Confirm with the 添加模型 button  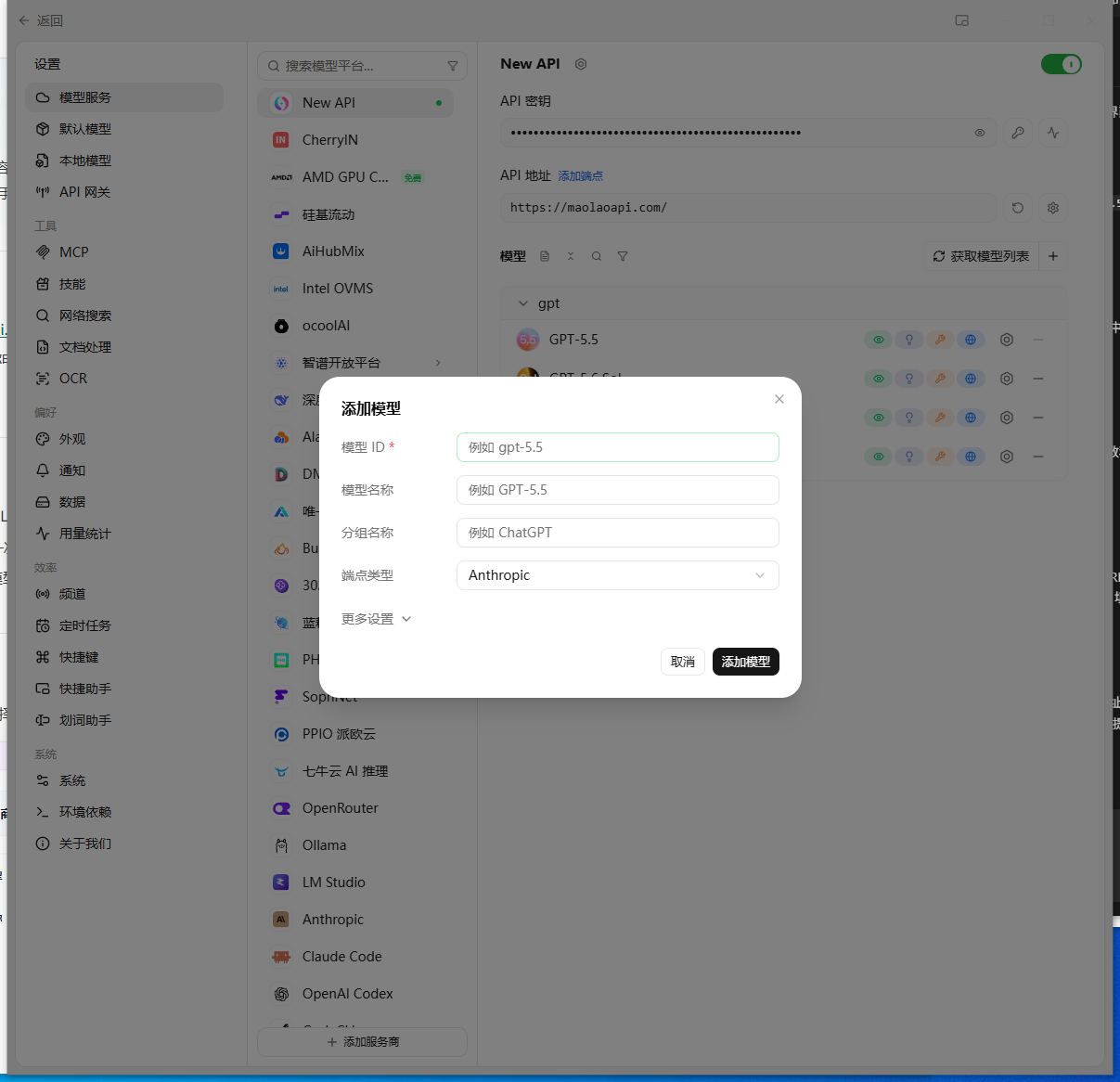pos(746,662)
